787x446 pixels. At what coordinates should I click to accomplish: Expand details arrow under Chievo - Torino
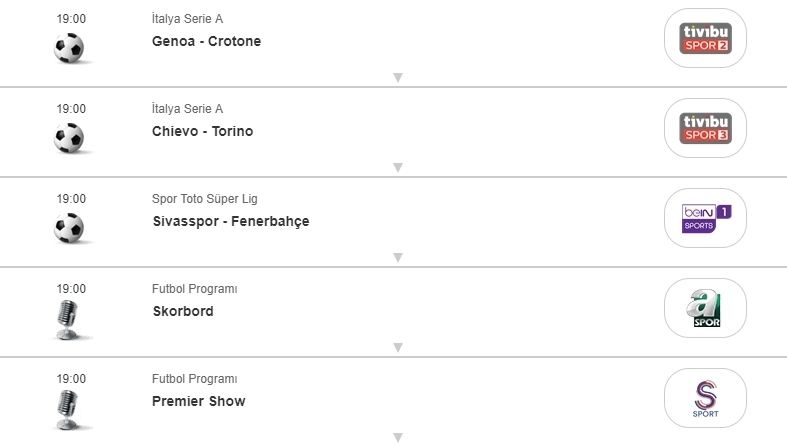tap(397, 168)
